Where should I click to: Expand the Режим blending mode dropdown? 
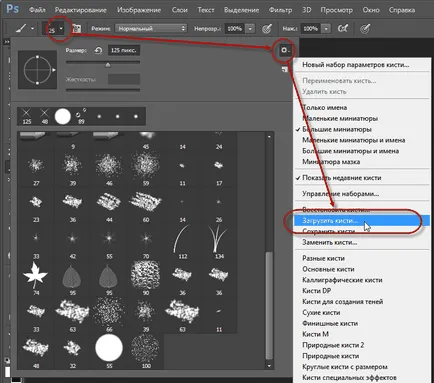(151, 29)
